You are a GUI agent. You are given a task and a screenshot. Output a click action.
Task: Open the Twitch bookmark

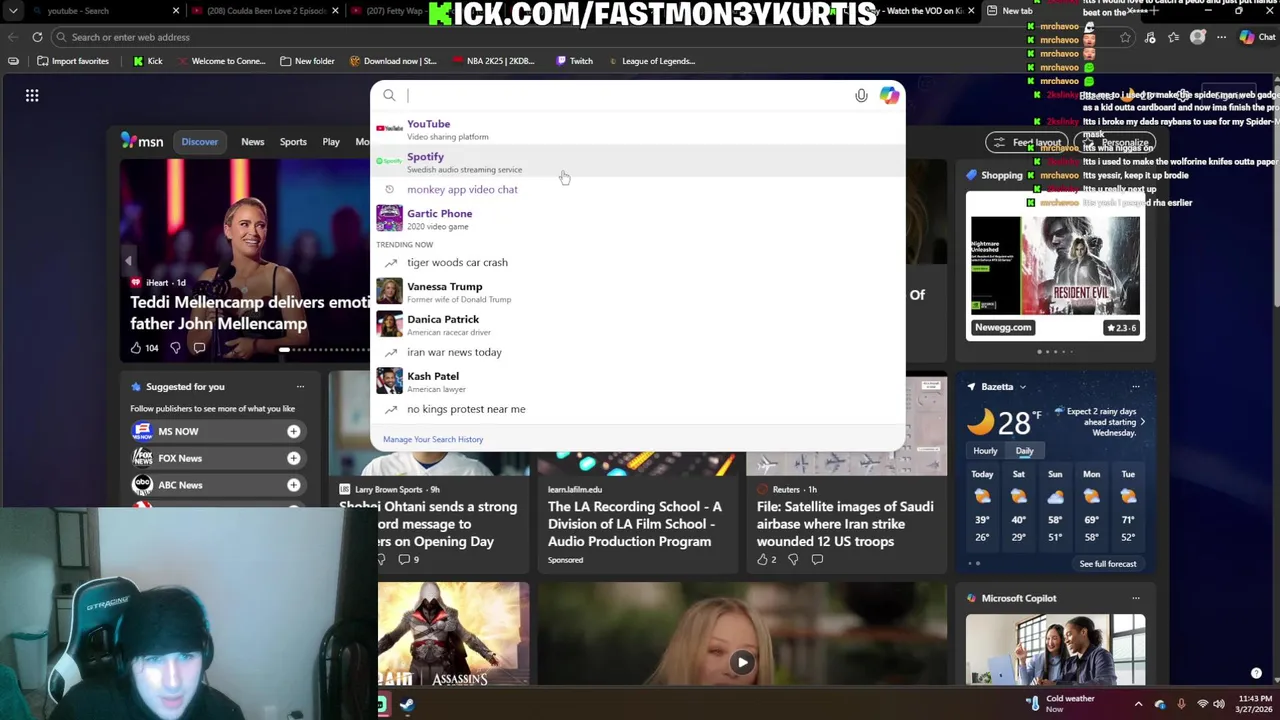[x=573, y=61]
